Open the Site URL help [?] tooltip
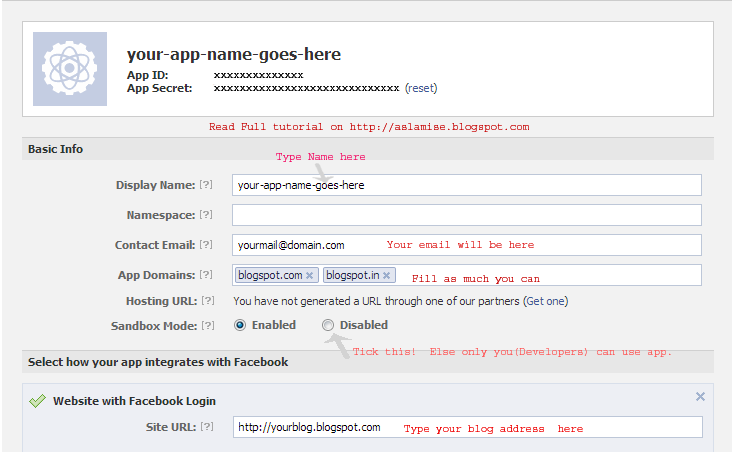732x452 pixels. 207,427
